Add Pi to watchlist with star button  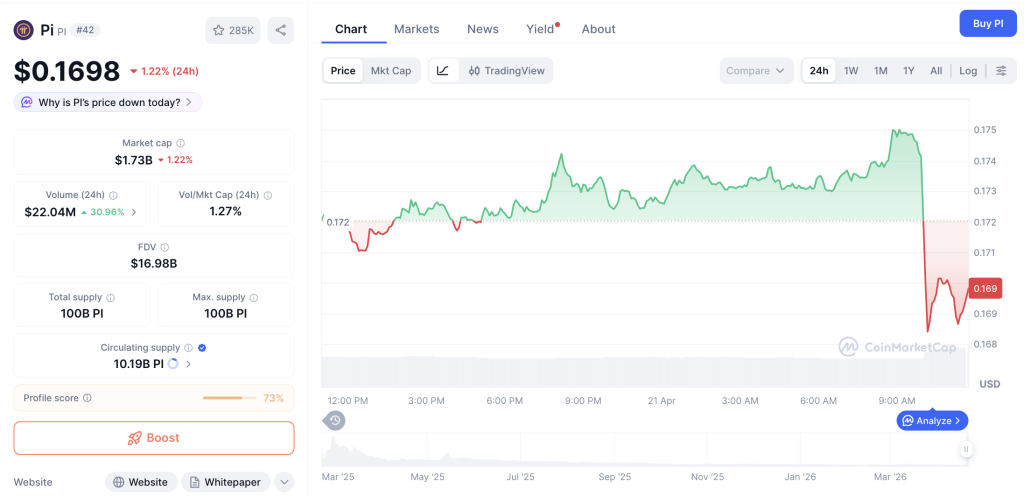pyautogui.click(x=233, y=30)
